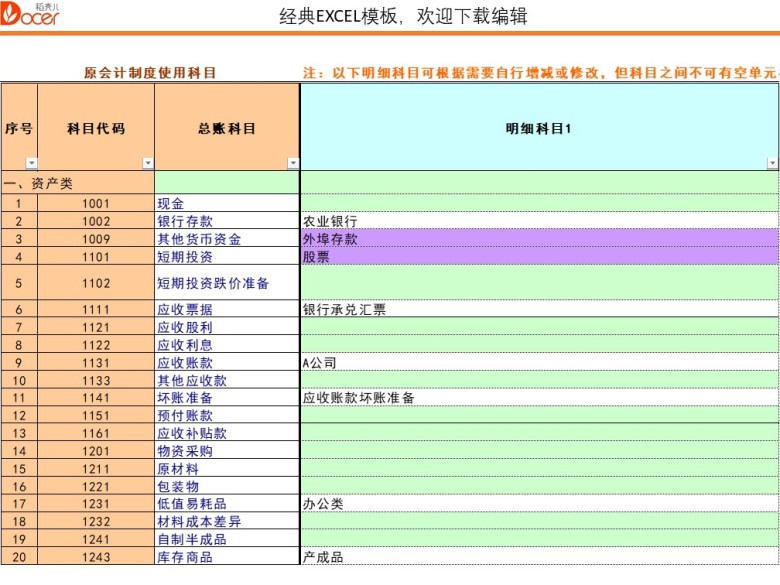Screen dimensions: 780x585
Task: Select the empty detail cell beside 现金
Action: click(540, 203)
